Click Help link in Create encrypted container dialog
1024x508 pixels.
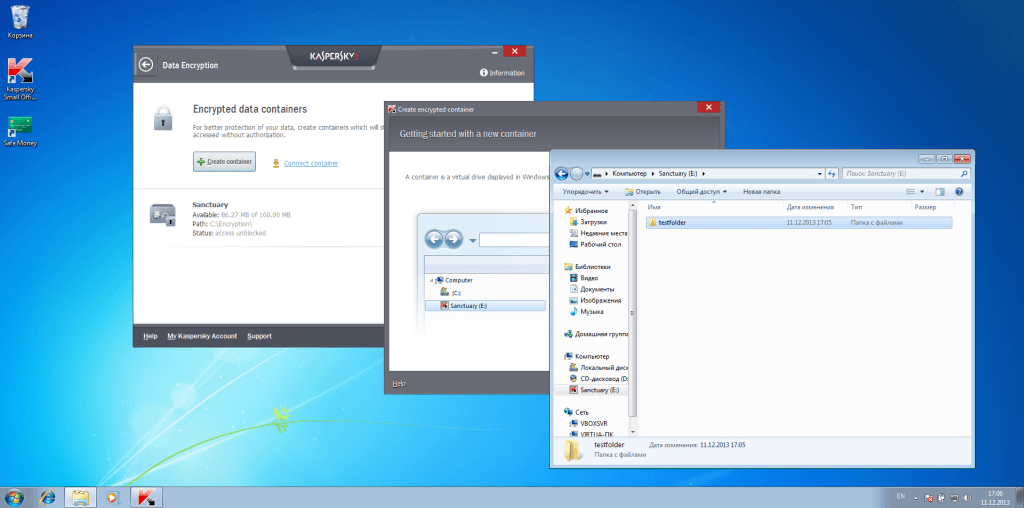398,384
